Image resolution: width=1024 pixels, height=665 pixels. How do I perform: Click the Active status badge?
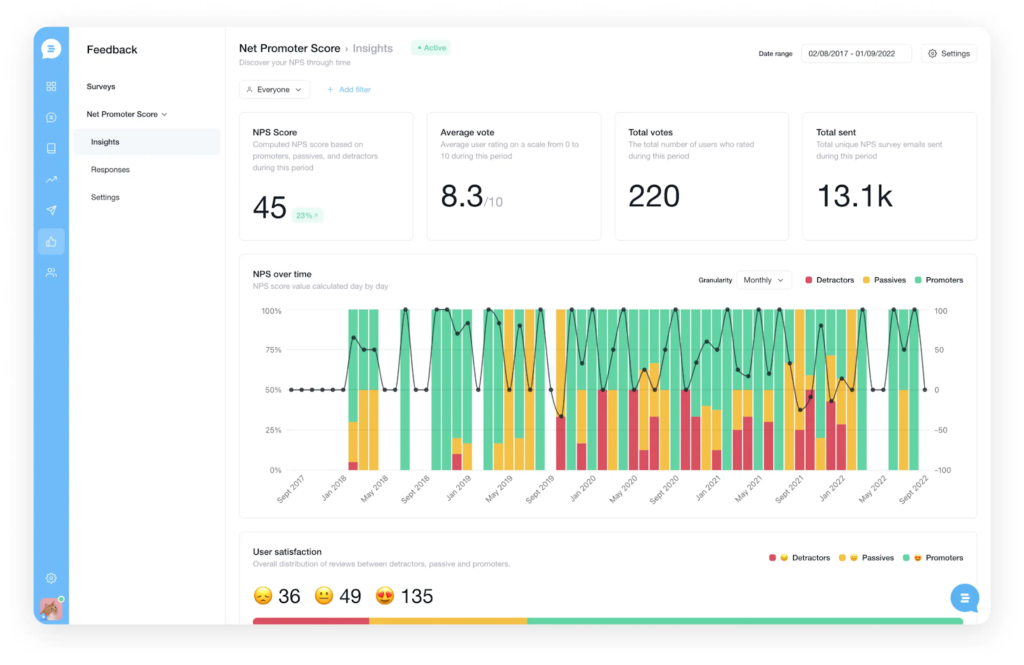[431, 48]
